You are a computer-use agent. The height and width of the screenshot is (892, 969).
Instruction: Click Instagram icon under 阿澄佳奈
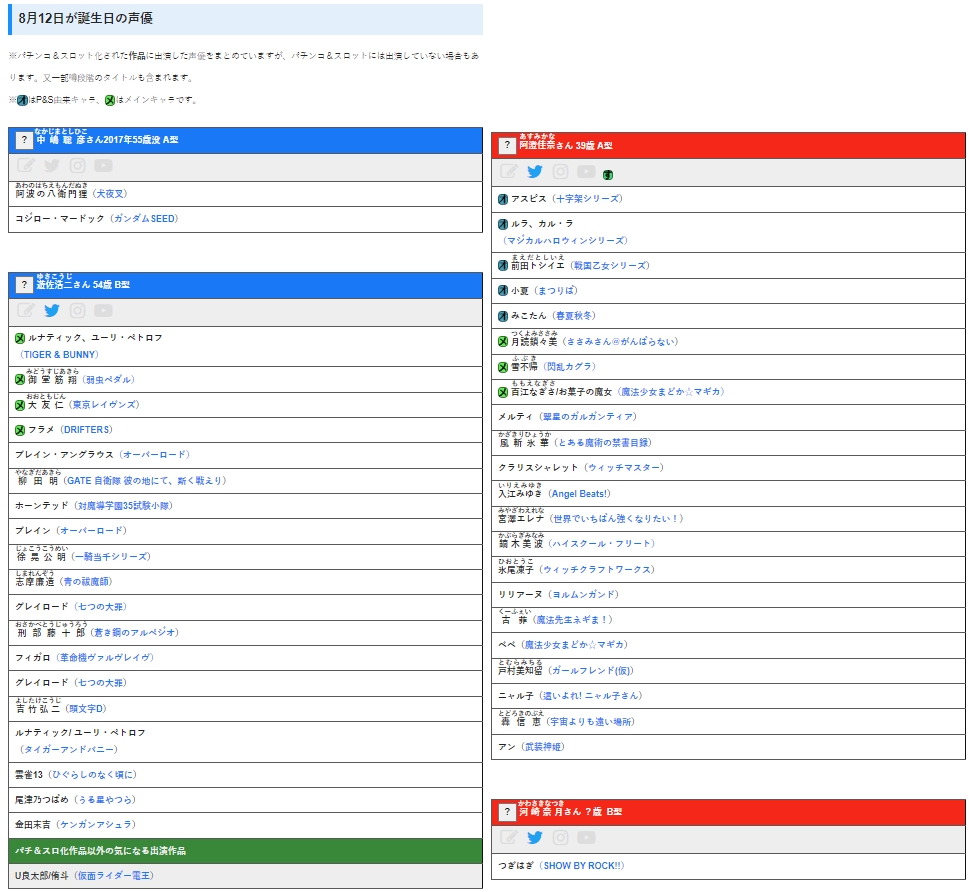pos(561,172)
